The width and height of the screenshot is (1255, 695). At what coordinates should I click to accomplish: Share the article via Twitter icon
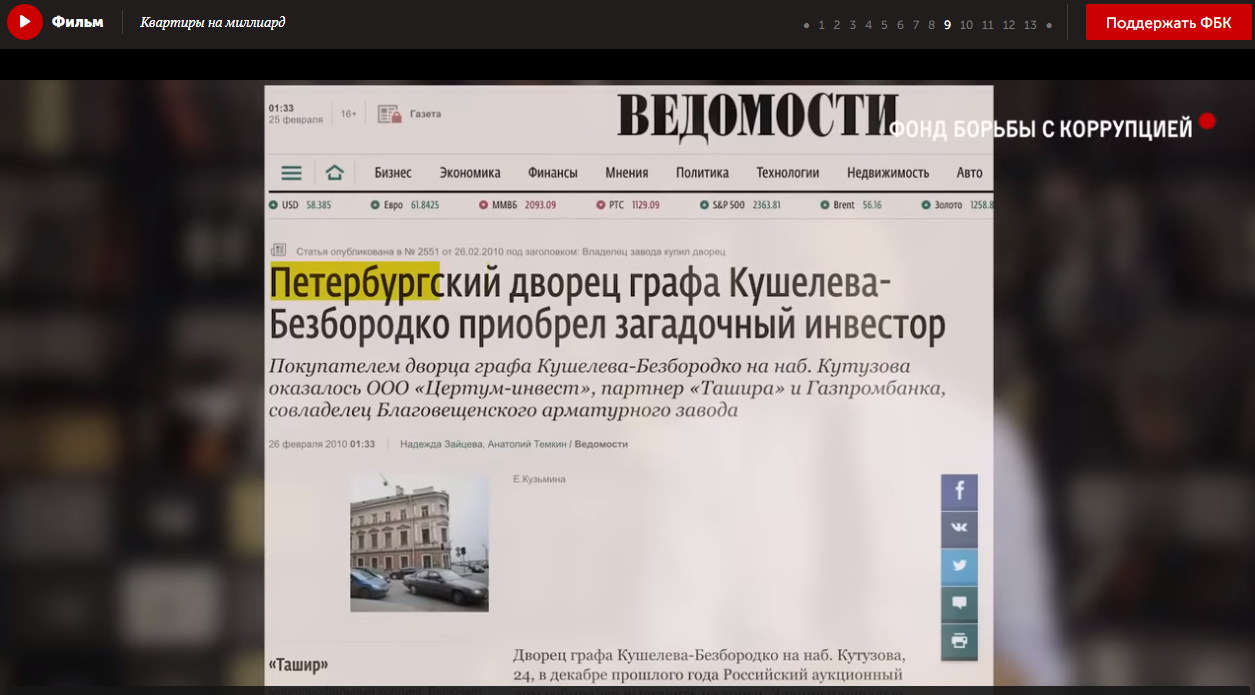[x=959, y=566]
